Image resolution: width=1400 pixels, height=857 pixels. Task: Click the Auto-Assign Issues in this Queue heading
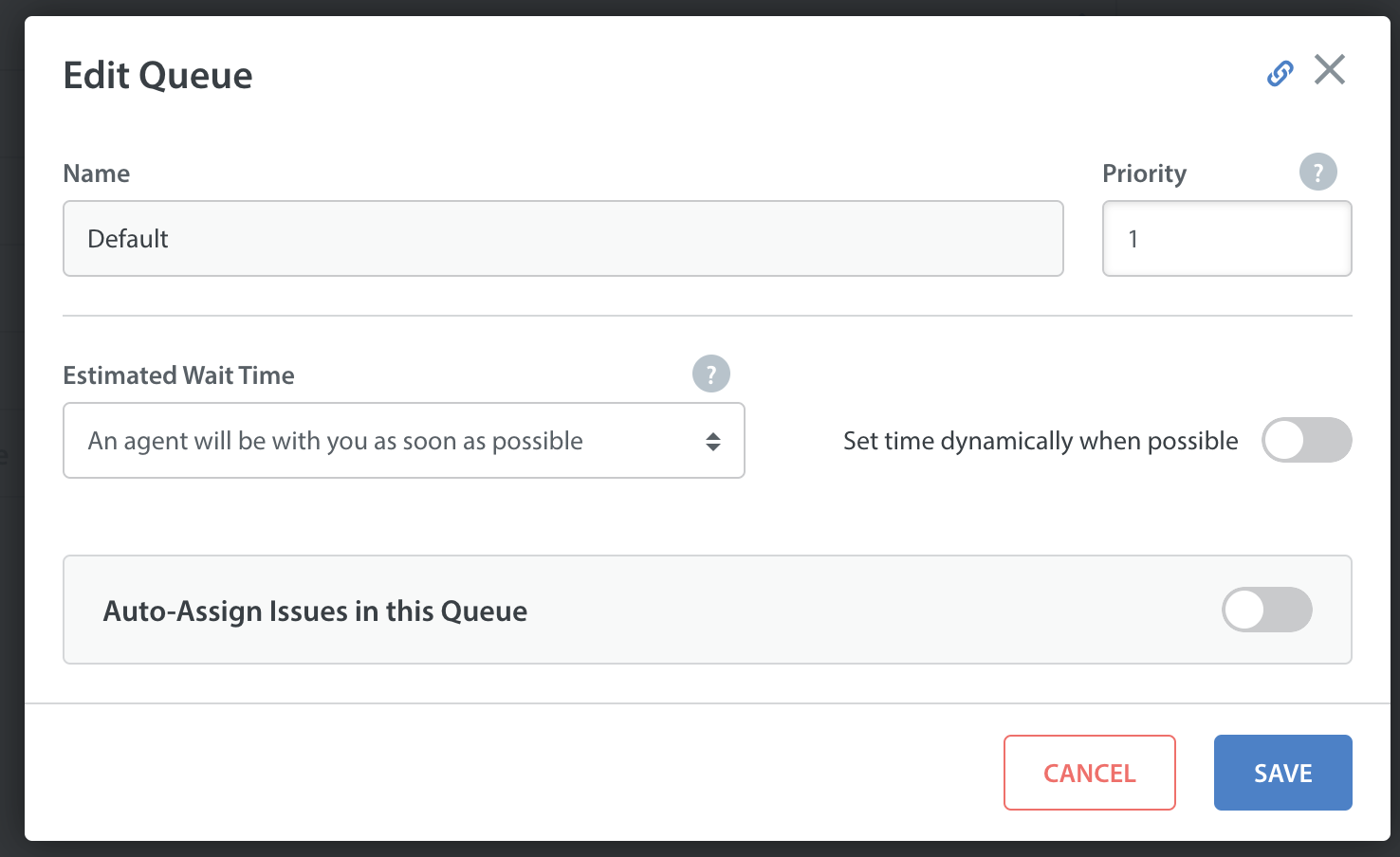tap(315, 611)
